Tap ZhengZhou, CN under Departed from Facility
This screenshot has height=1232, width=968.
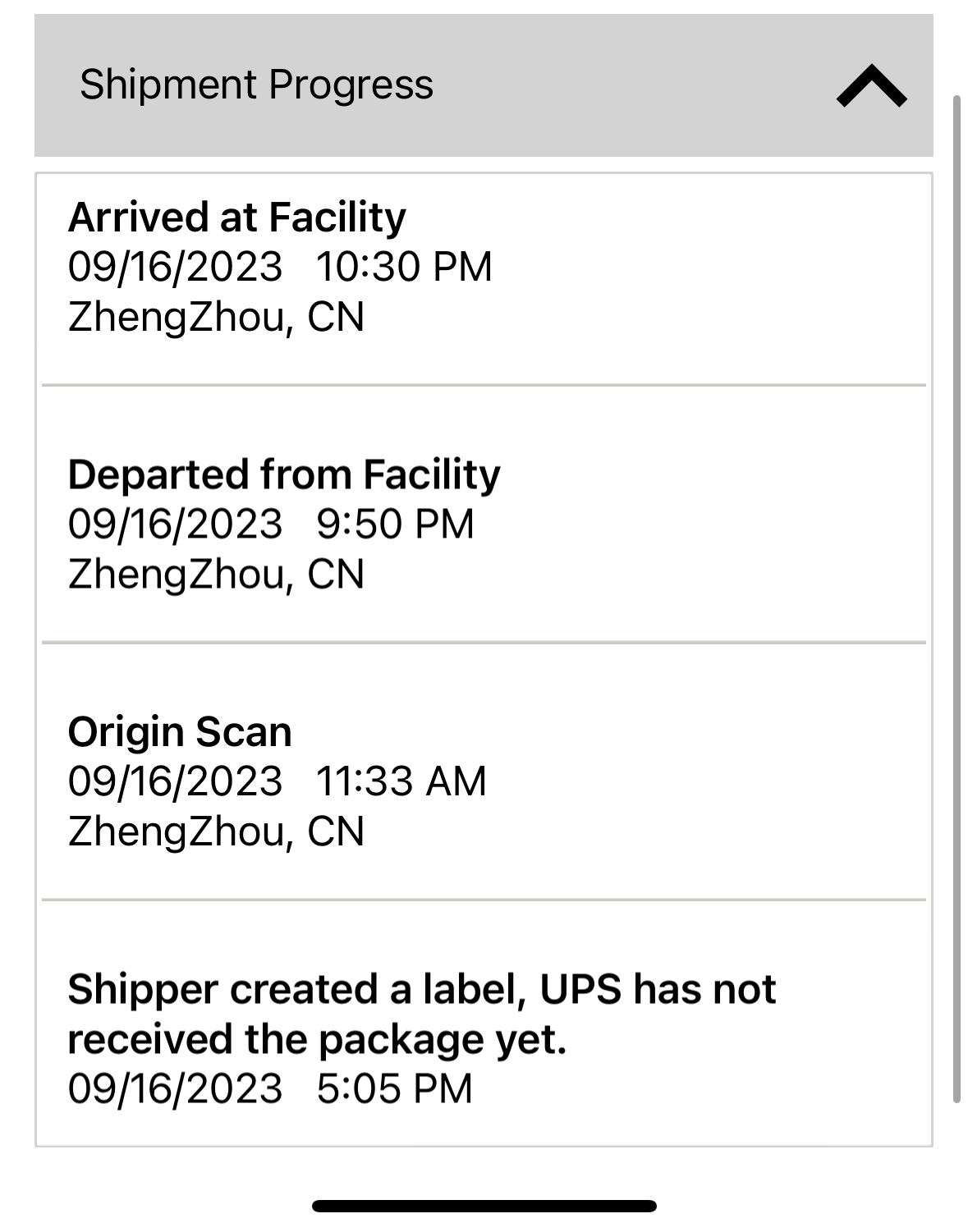point(216,575)
